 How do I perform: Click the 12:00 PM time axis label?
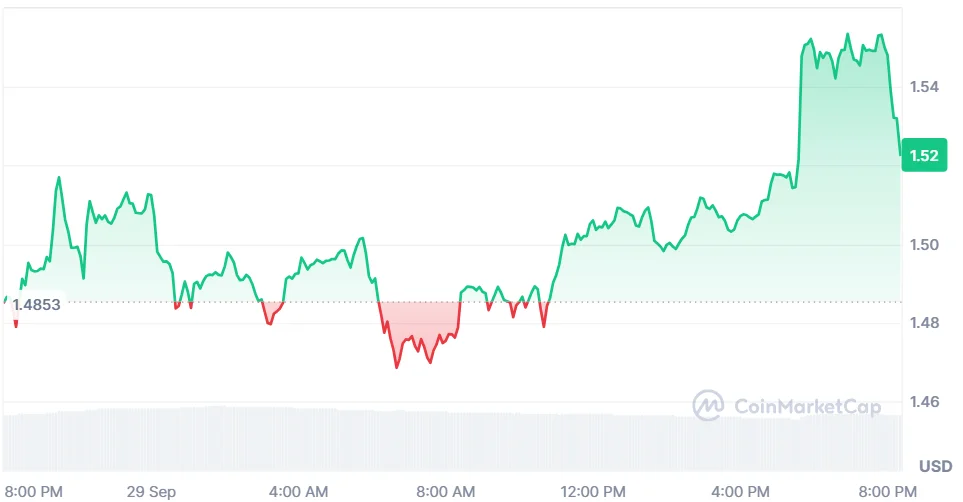pos(593,492)
